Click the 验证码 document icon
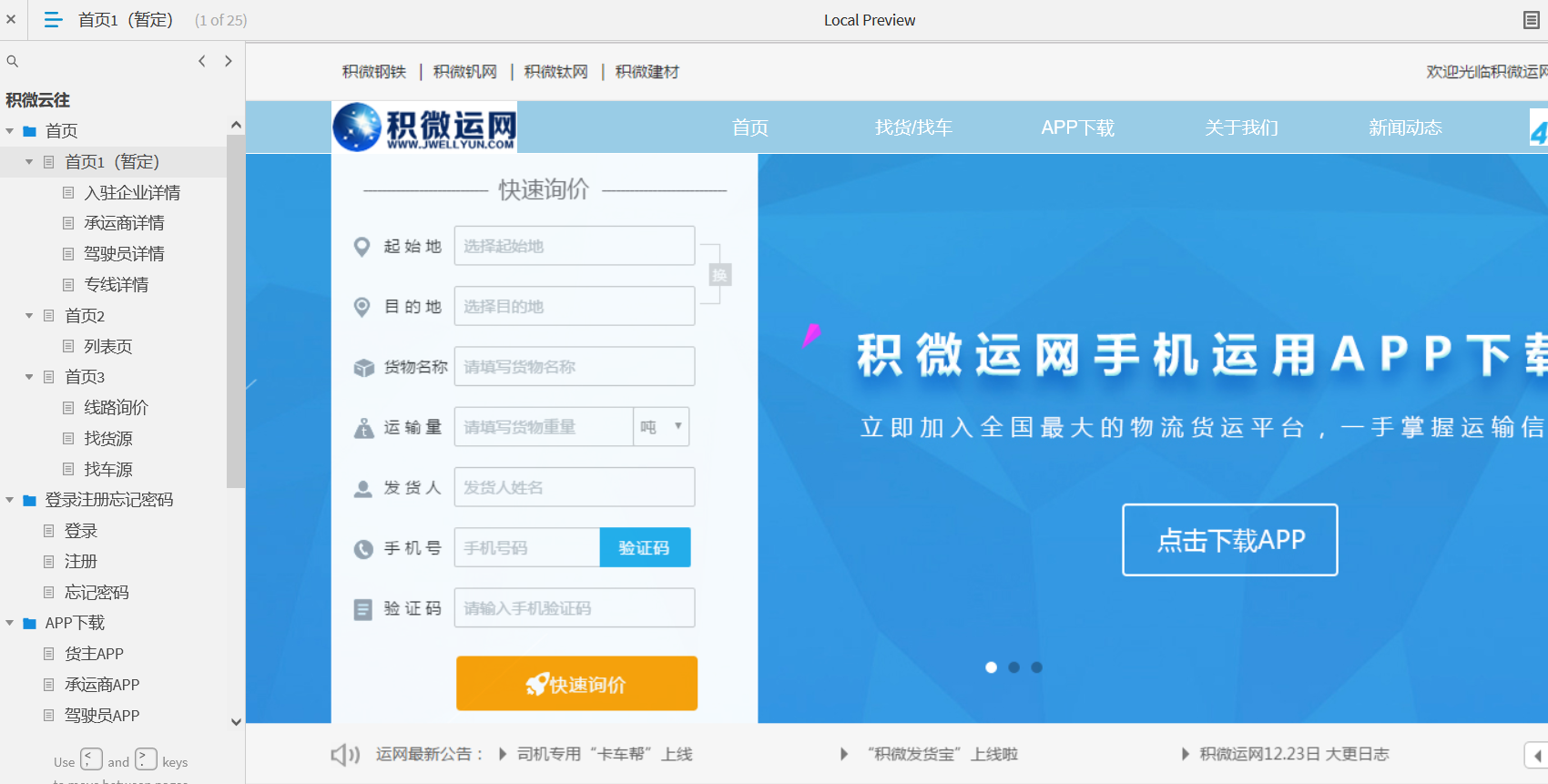The width and height of the screenshot is (1548, 784). point(362,609)
